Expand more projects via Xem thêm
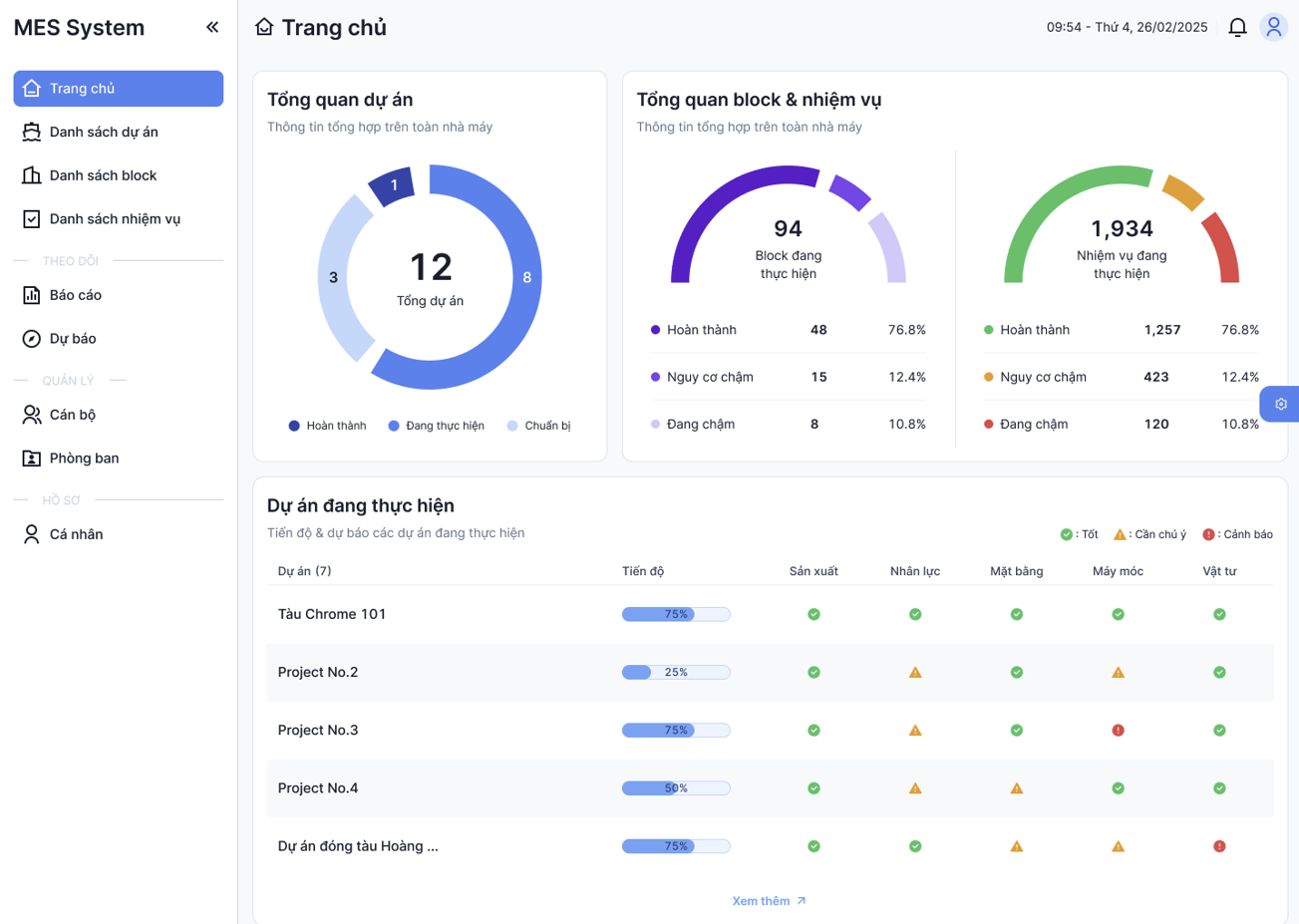1299x924 pixels. coord(769,901)
